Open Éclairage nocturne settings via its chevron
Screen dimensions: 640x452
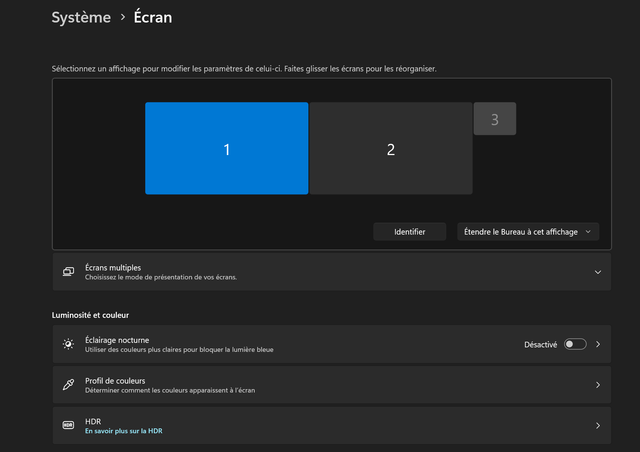tap(598, 344)
